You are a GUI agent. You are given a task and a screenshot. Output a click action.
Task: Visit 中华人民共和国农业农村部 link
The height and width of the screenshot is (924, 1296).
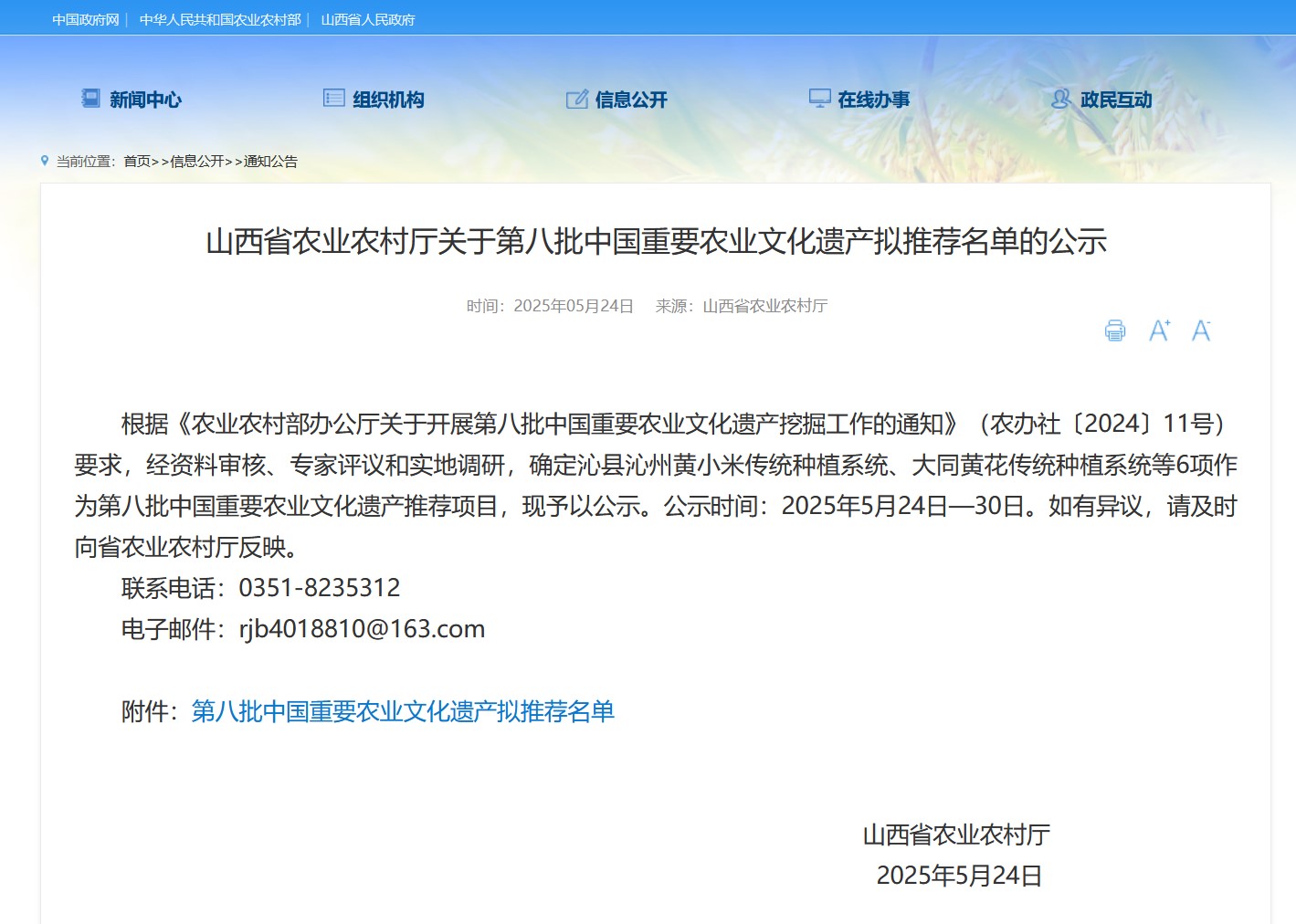pos(220,19)
